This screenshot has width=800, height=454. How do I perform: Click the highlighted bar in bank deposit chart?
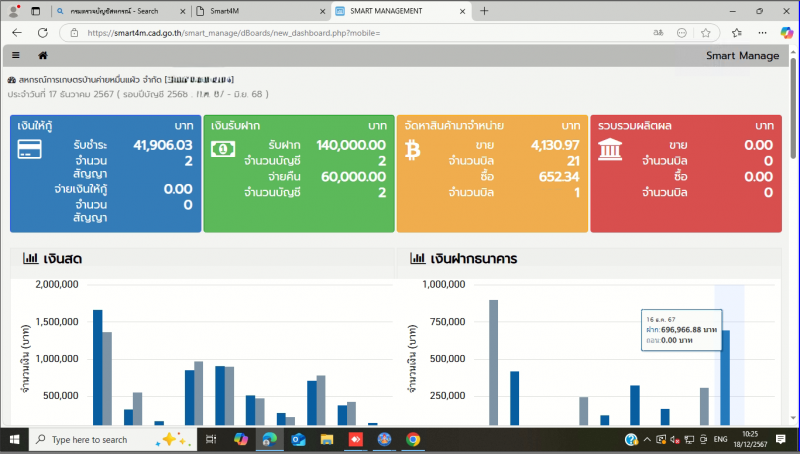click(725, 377)
